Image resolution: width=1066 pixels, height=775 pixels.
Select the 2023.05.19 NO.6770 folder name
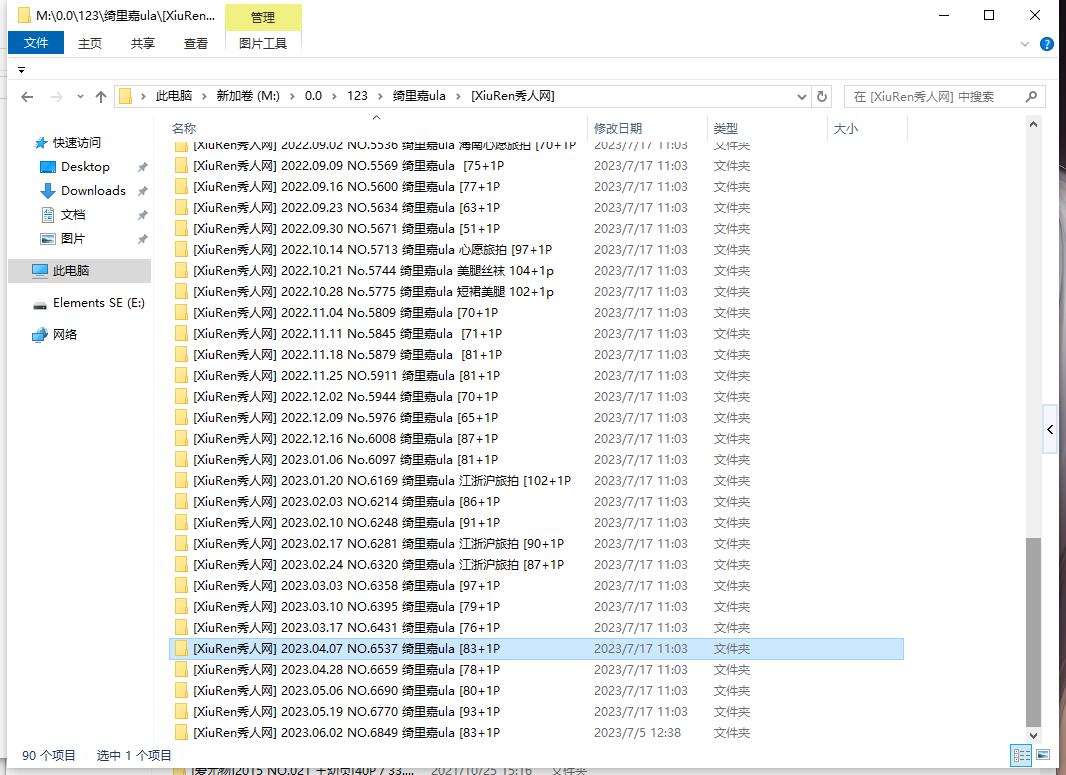pyautogui.click(x=347, y=712)
